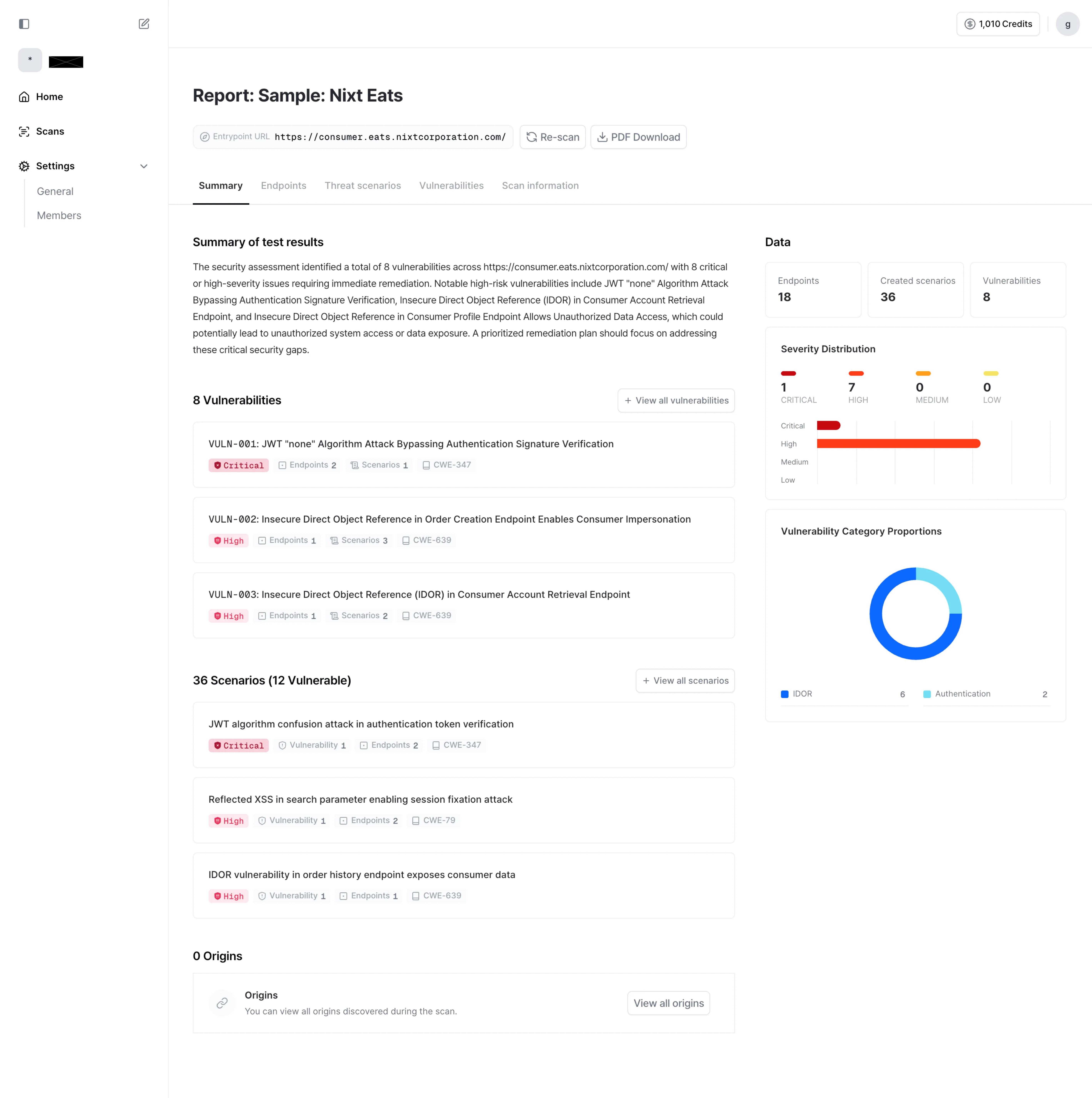
Task: Click the IDOR legend color swatch
Action: pyautogui.click(x=785, y=694)
